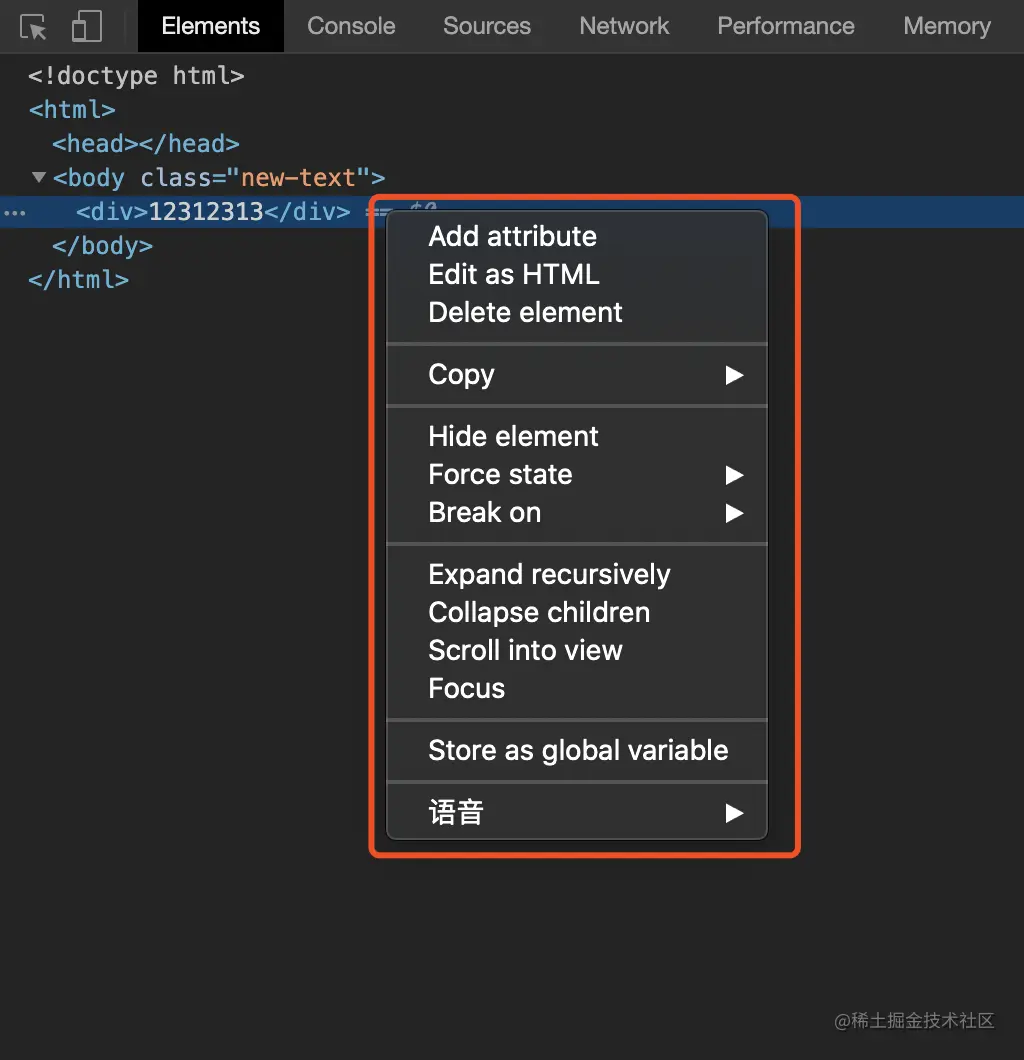The width and height of the screenshot is (1024, 1060).
Task: Open the Memory panel
Action: pyautogui.click(x=946, y=26)
